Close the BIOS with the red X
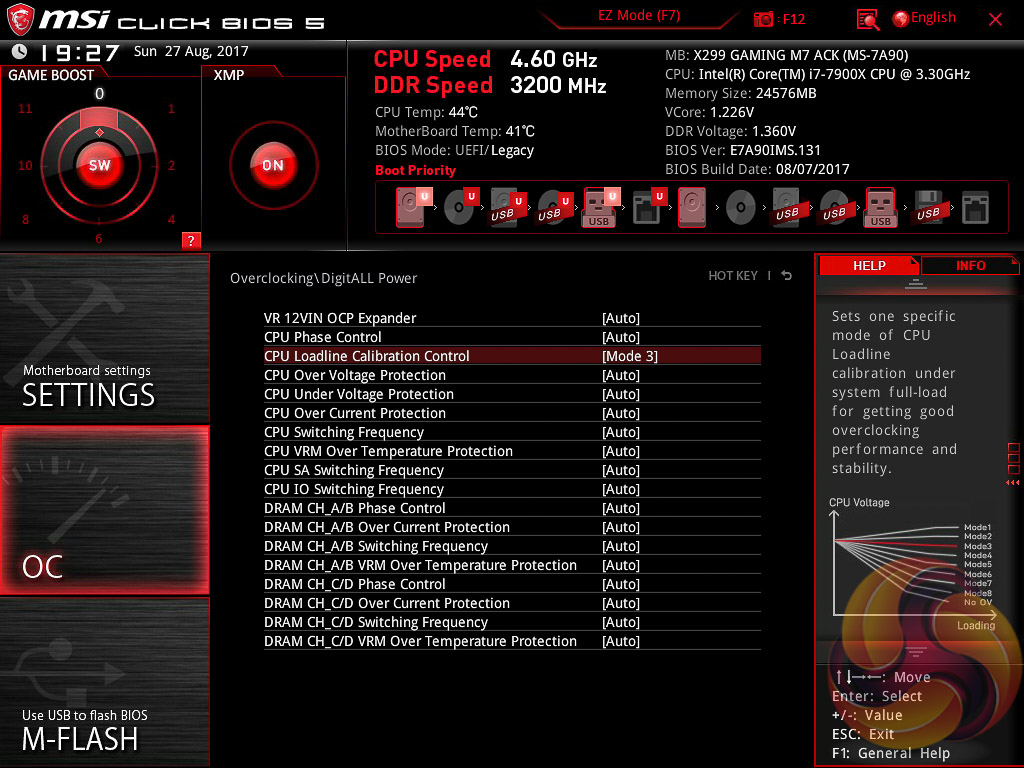Image resolution: width=1024 pixels, height=768 pixels. click(995, 20)
